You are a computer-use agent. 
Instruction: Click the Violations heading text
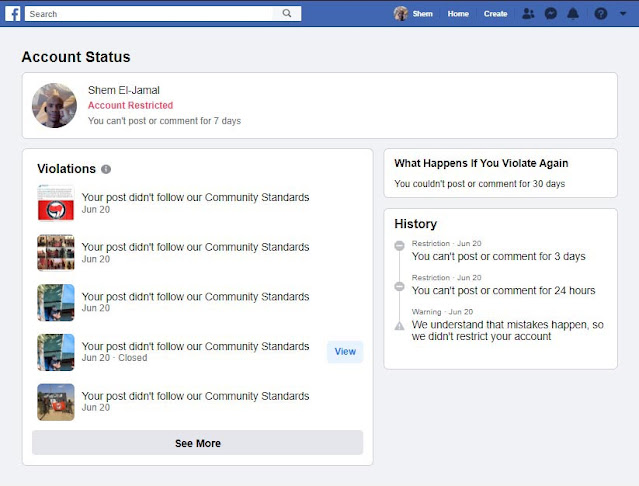pyautogui.click(x=66, y=169)
